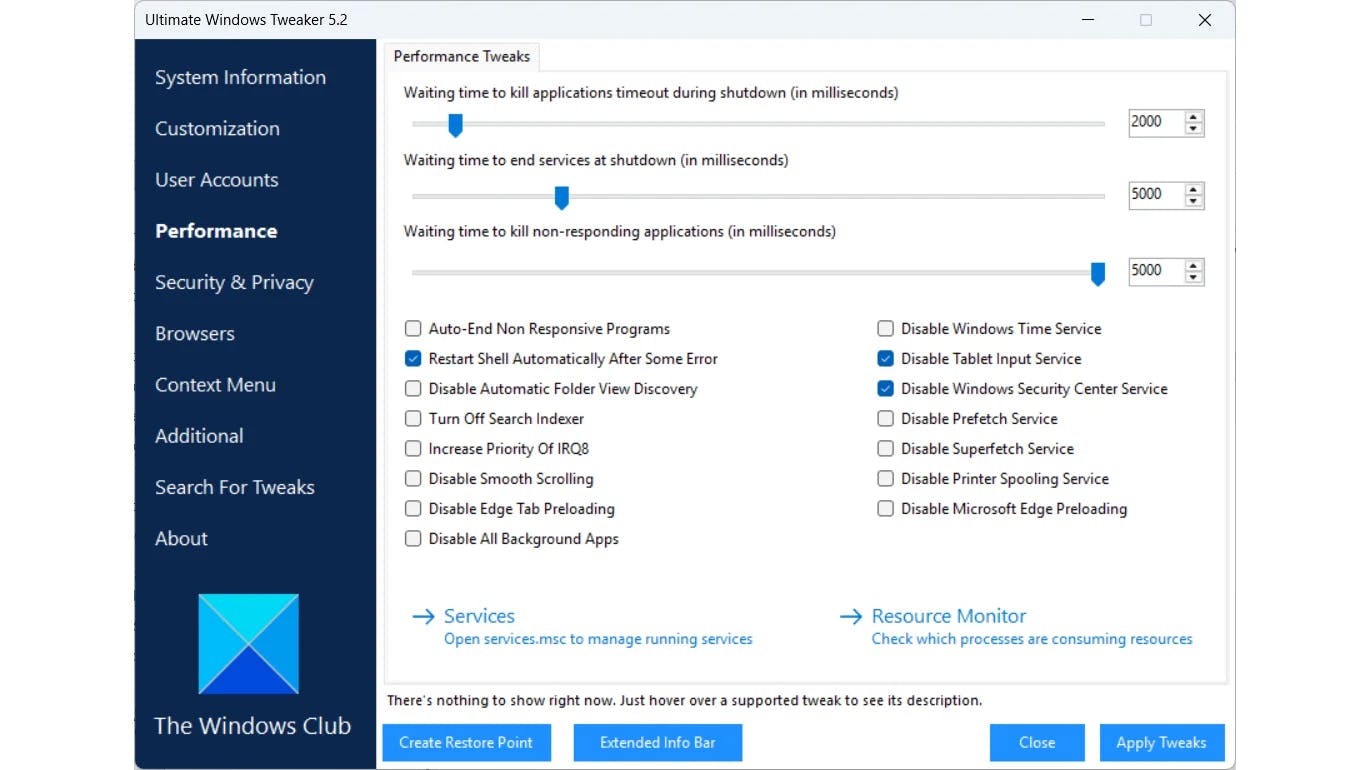Enable Disable Automatic Folder View Discovery
This screenshot has height=770, width=1369.
coord(413,389)
